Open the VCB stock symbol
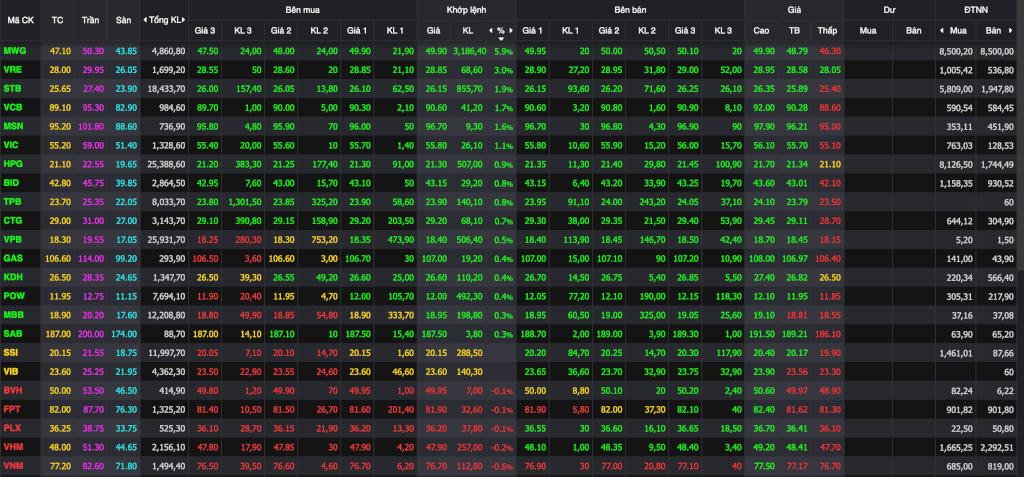1024x477 pixels. tap(12, 107)
